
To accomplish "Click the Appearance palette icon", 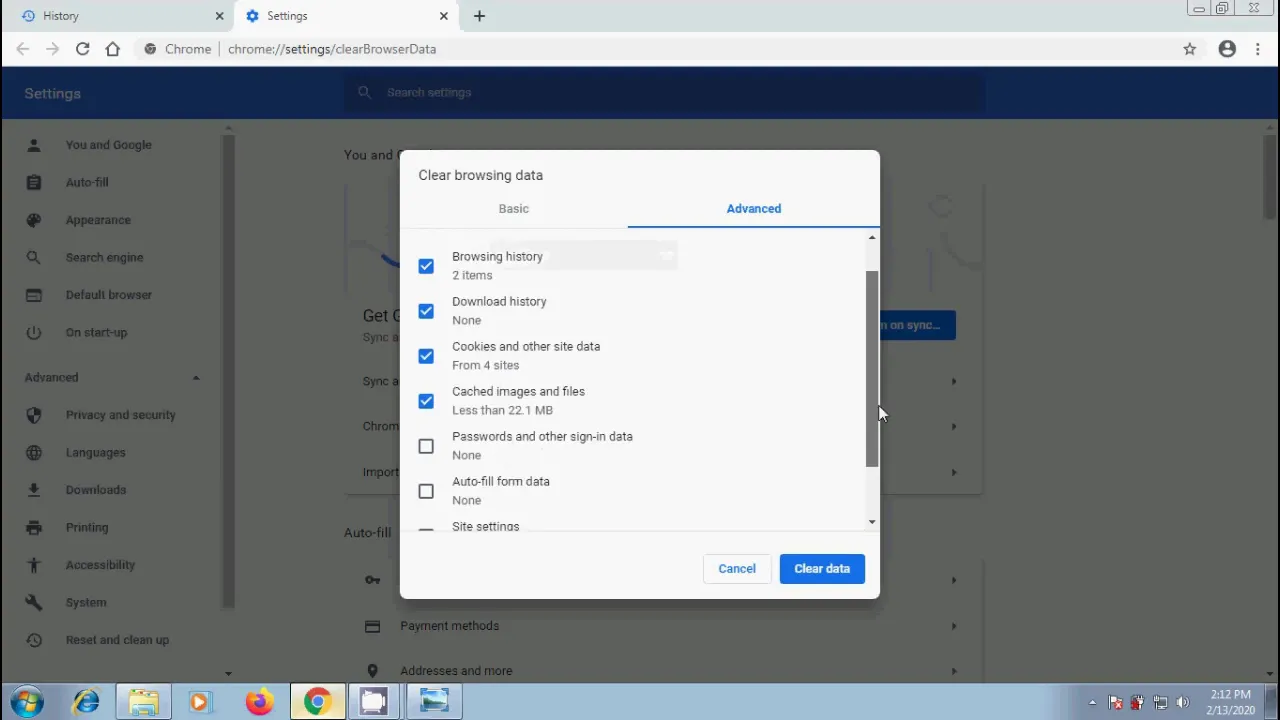I will tap(34, 220).
